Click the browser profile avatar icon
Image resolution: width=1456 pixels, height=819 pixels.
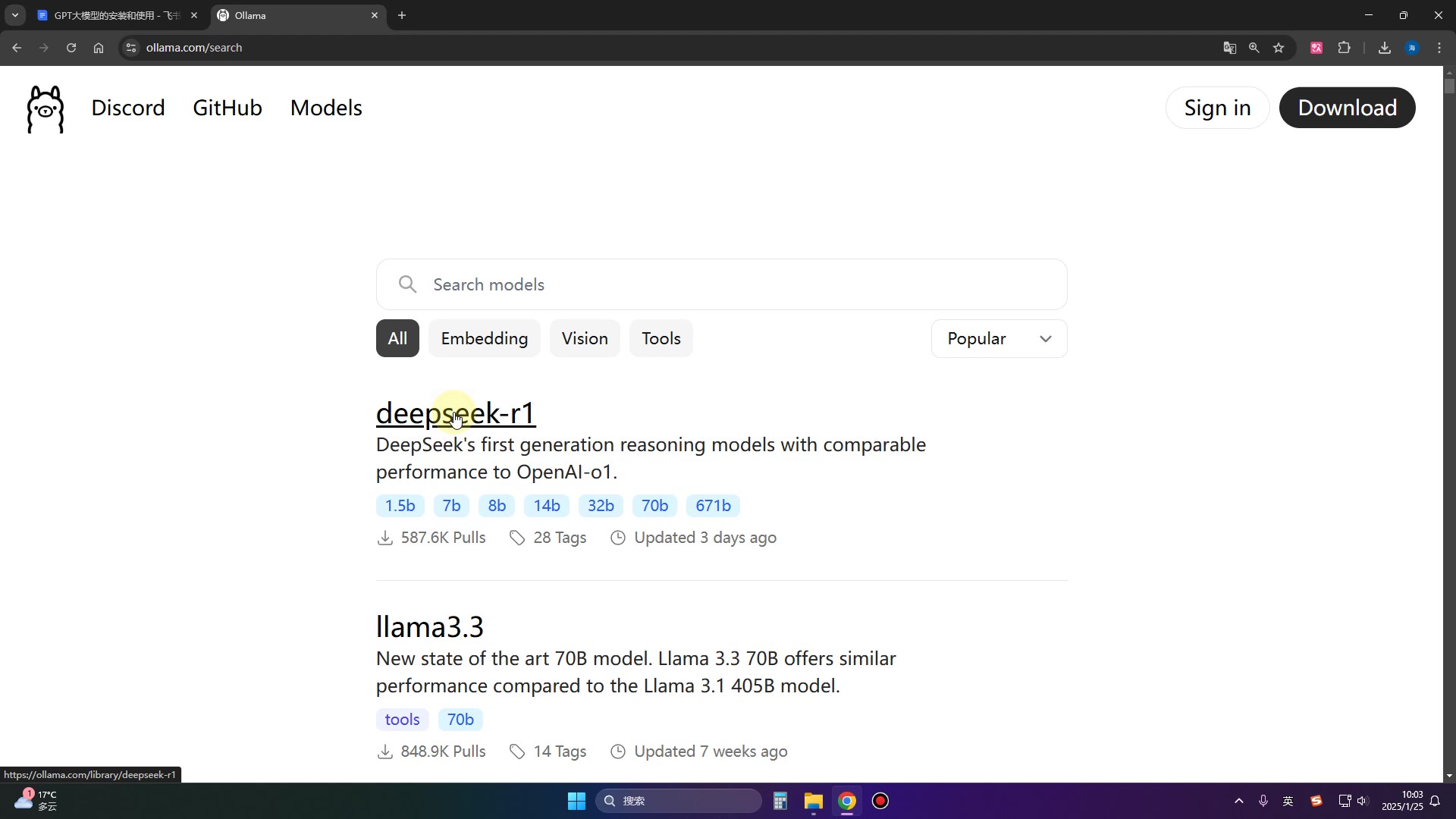coord(1412,48)
